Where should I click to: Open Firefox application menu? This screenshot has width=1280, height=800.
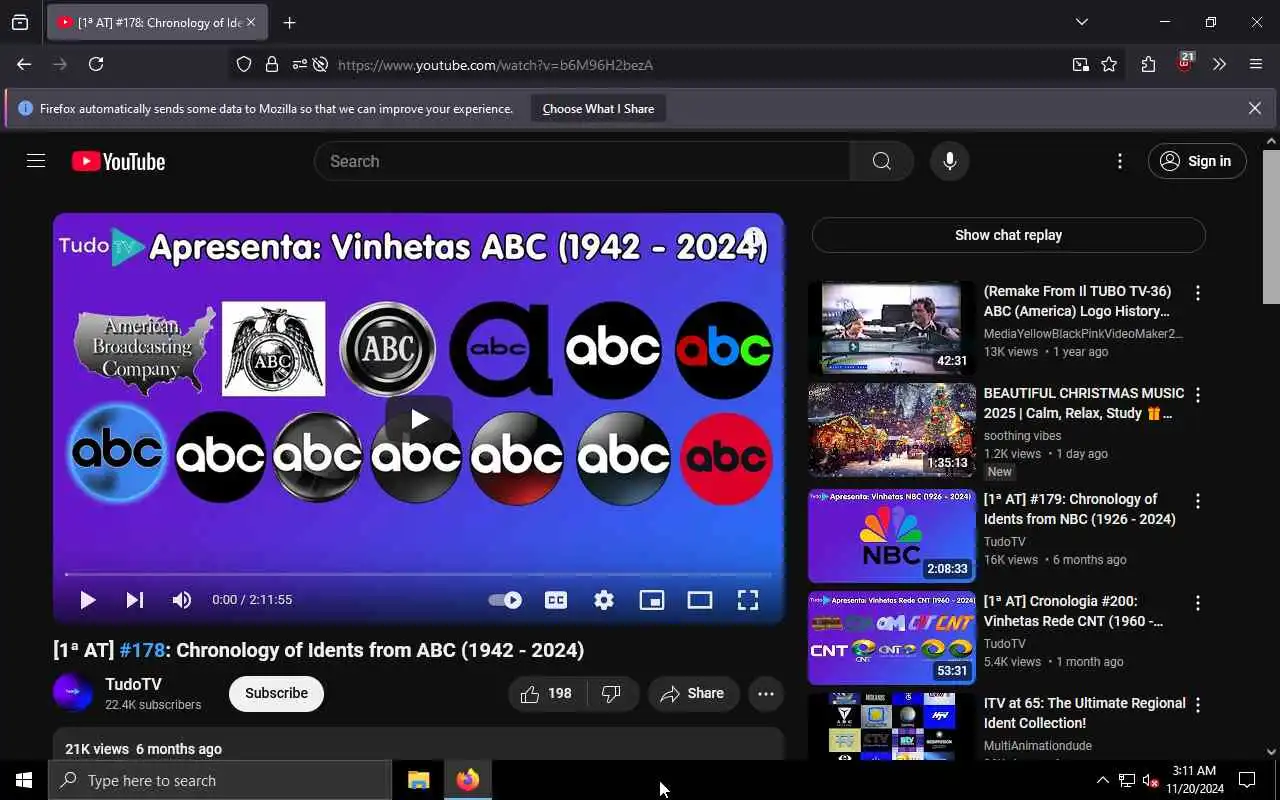click(1256, 64)
